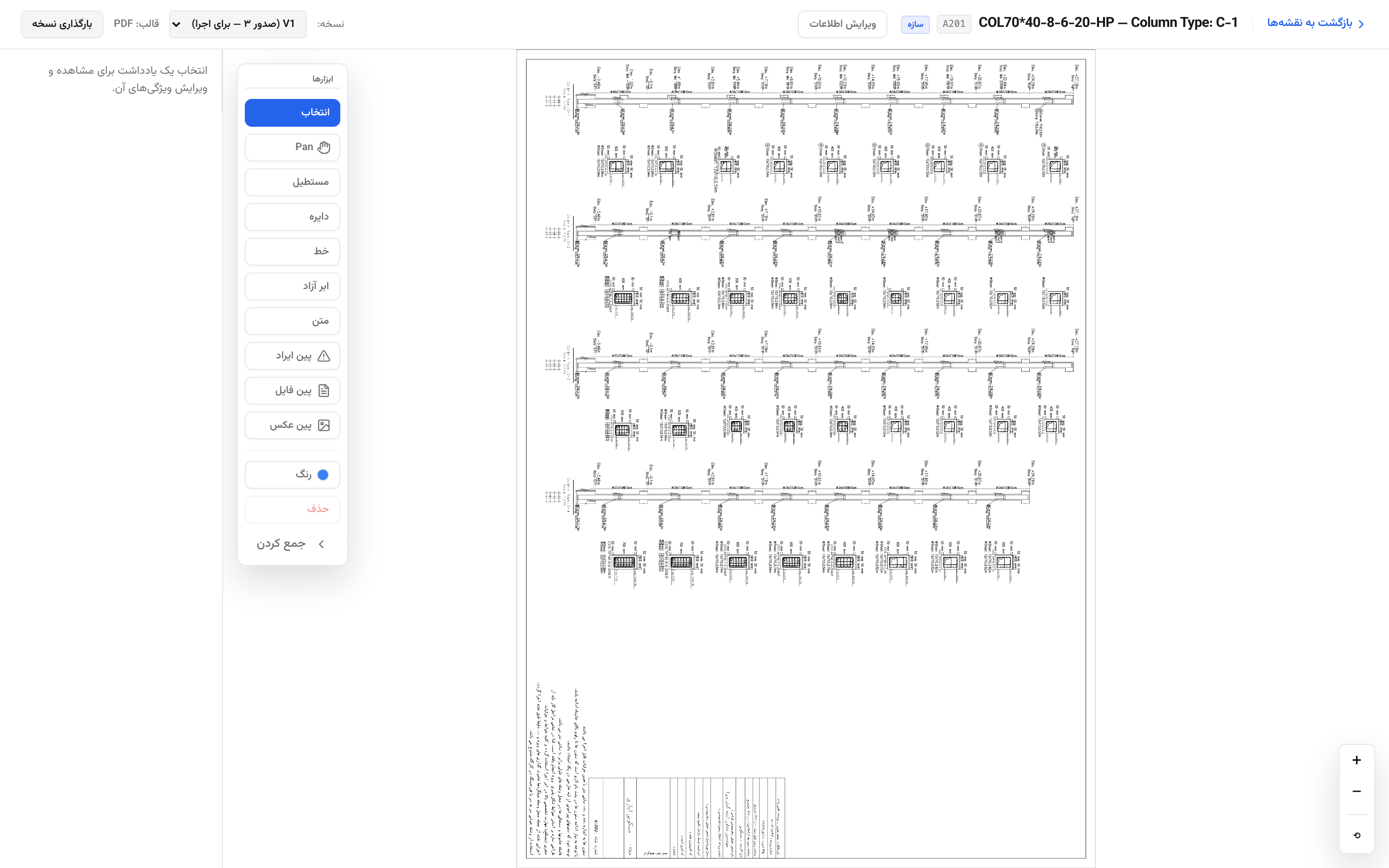Open the version dropdown V1

click(237, 24)
